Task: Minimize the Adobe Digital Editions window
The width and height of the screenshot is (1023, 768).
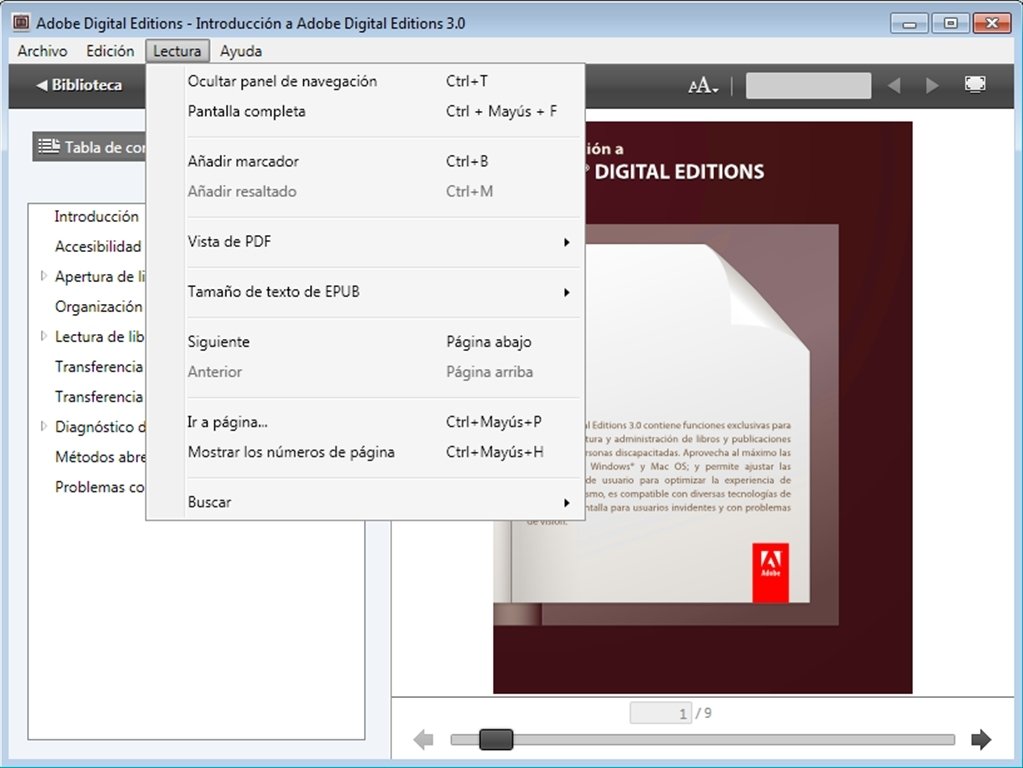Action: coord(909,23)
